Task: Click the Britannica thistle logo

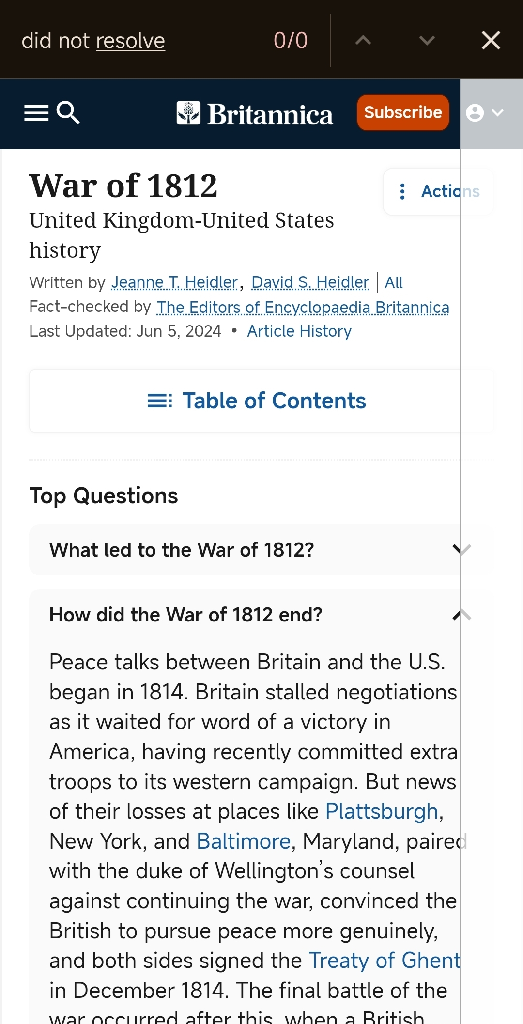Action: pyautogui.click(x=189, y=113)
